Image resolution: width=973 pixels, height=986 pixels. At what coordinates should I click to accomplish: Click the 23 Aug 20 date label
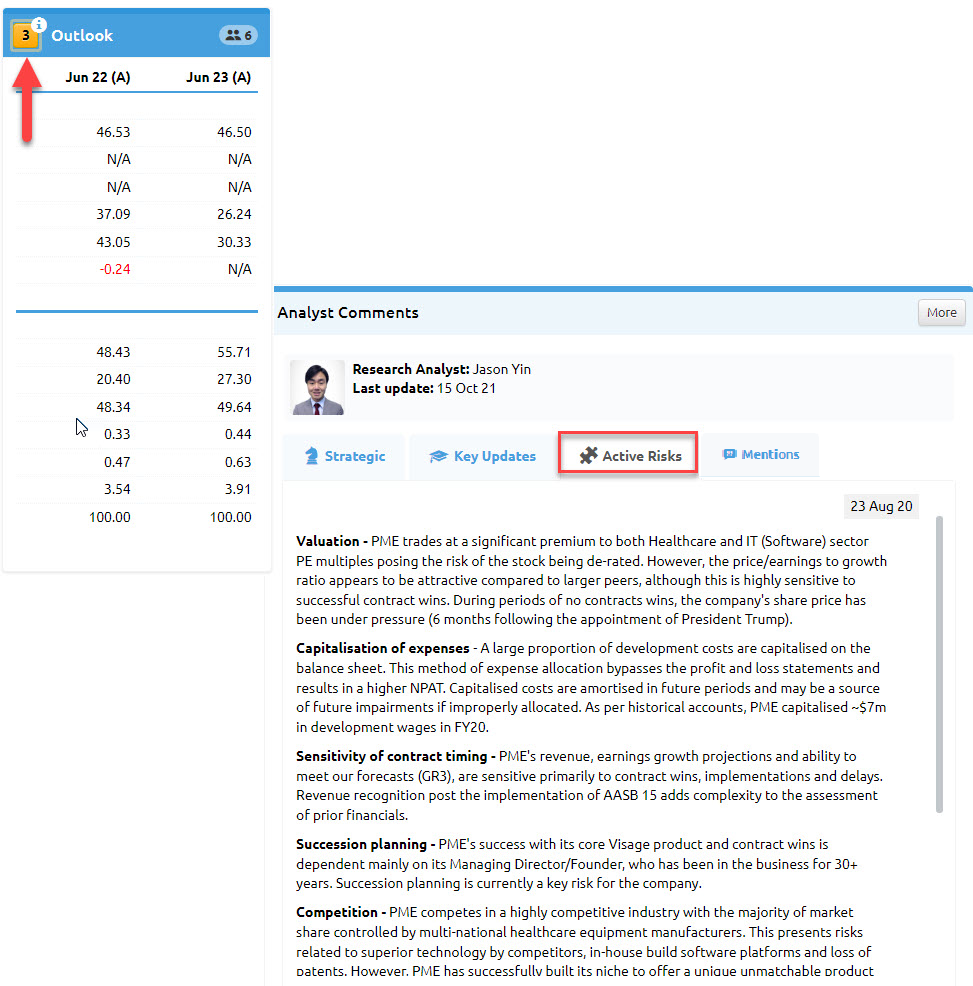pos(881,506)
